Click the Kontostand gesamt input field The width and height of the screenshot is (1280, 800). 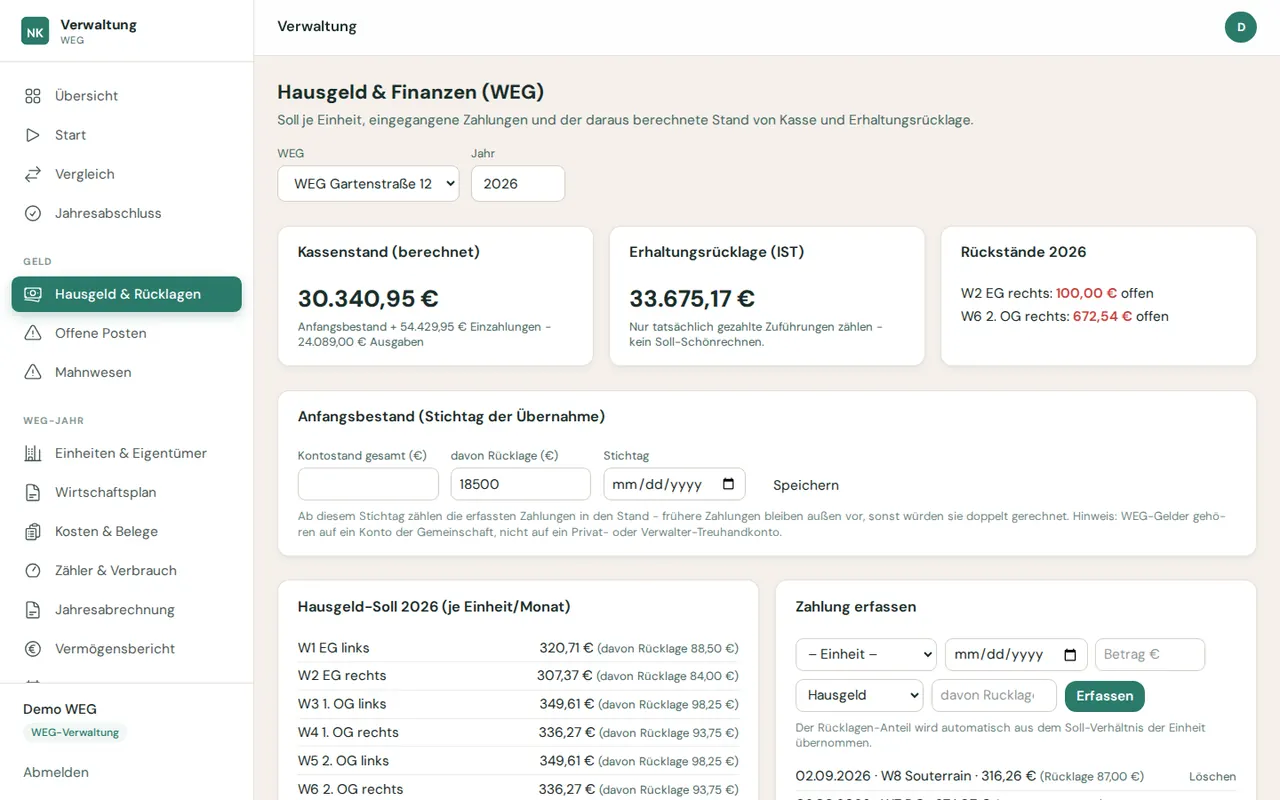click(368, 484)
